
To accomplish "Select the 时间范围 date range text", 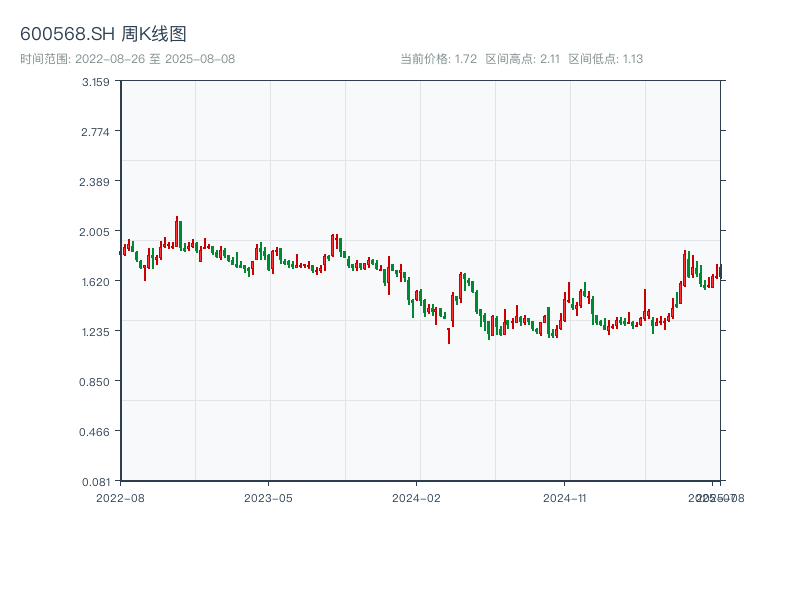I will [x=127, y=59].
